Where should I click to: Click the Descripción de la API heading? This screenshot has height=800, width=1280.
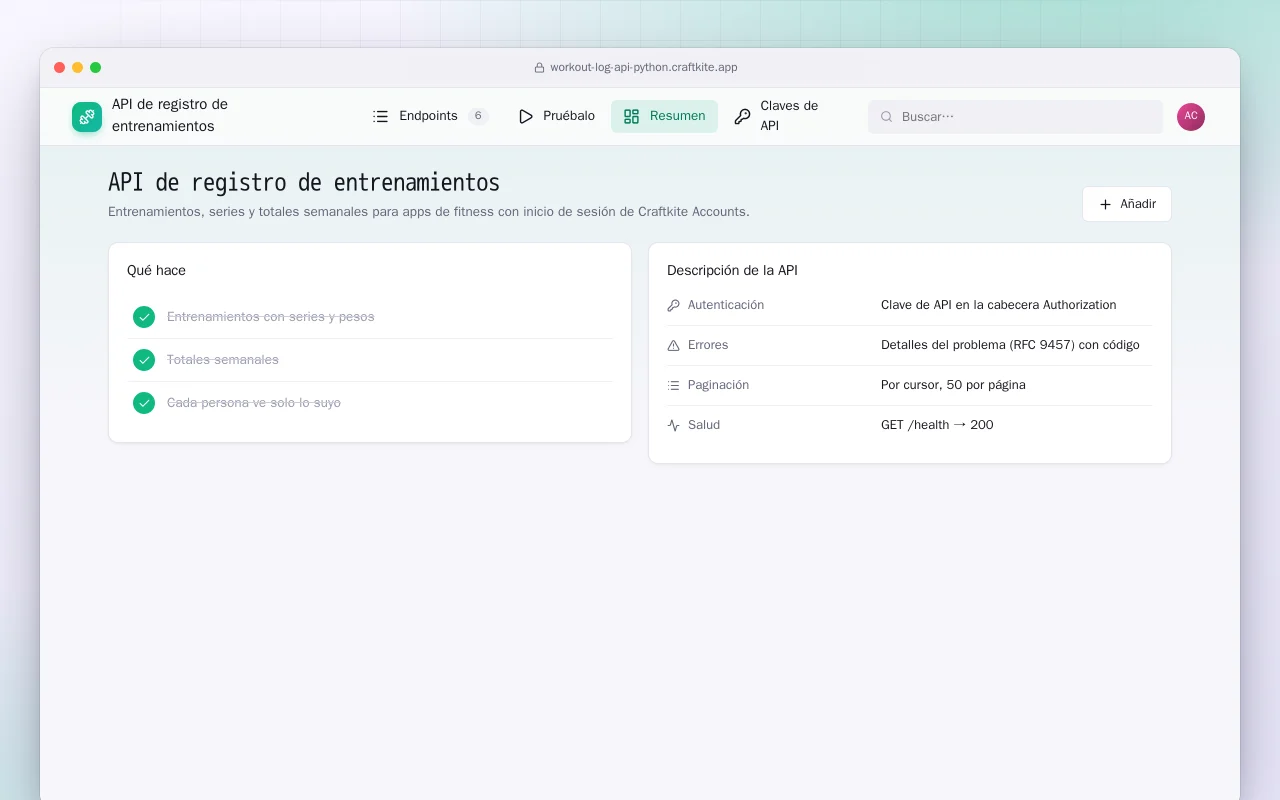[x=732, y=270]
